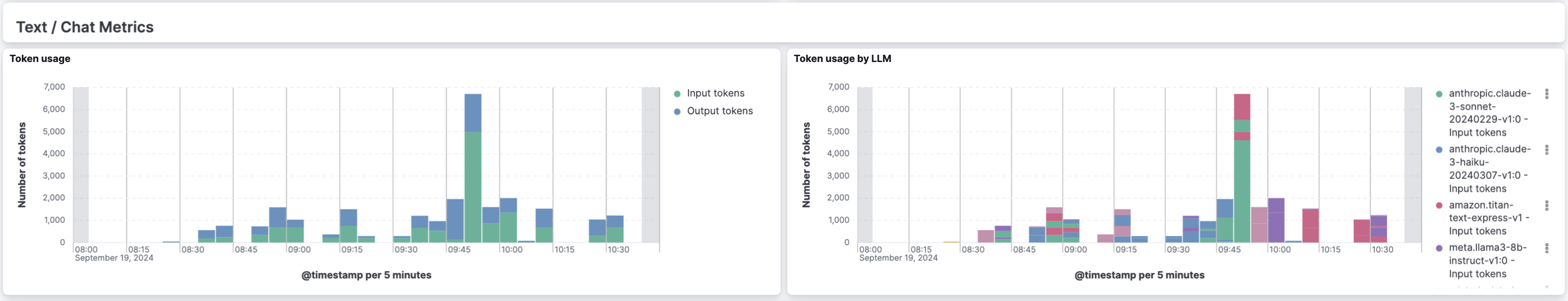Viewport: 1568px width, 301px height.
Task: Click the blue Output tokens legend dot
Action: [677, 111]
